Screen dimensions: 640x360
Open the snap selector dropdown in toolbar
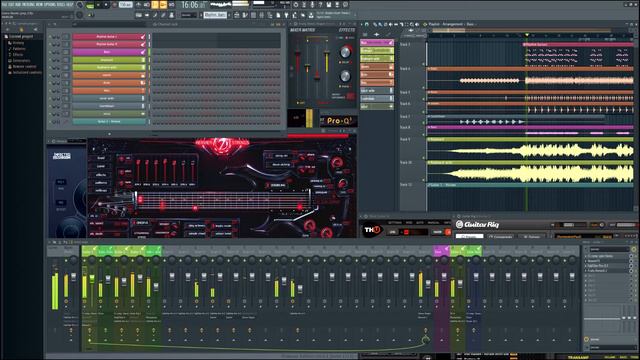[189, 15]
